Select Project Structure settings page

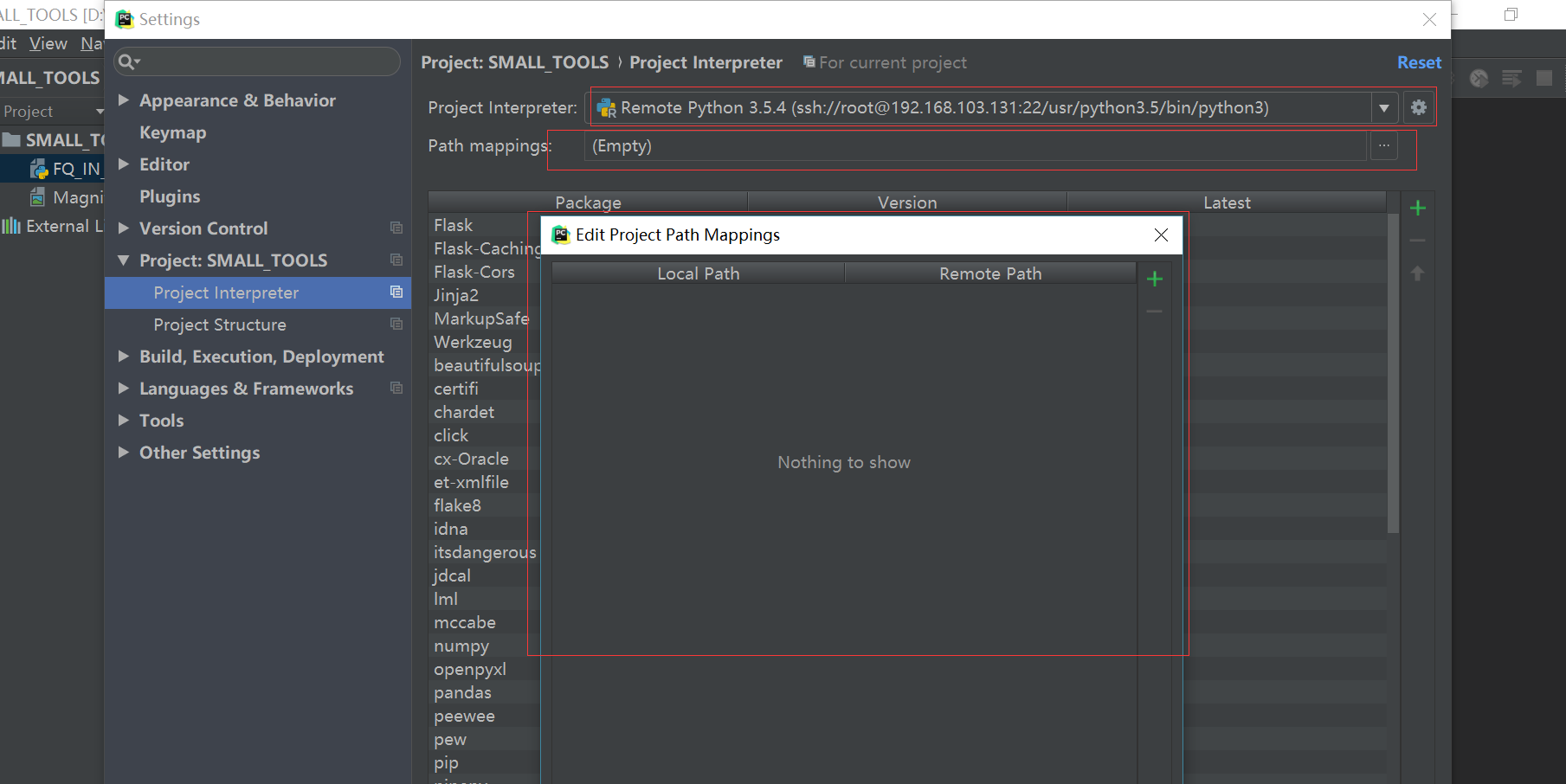pyautogui.click(x=220, y=325)
